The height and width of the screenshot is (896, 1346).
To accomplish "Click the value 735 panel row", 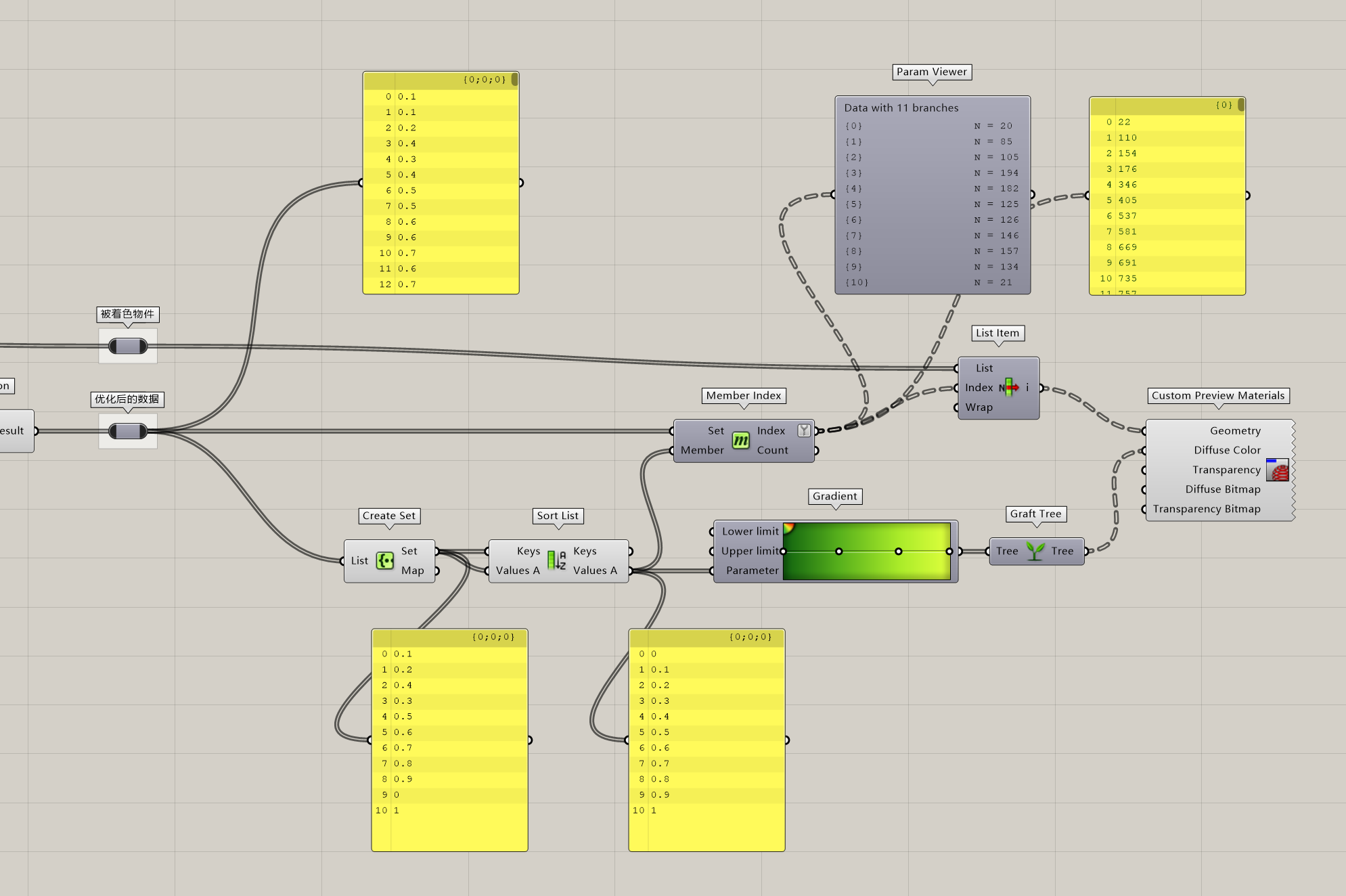I will pyautogui.click(x=1167, y=279).
